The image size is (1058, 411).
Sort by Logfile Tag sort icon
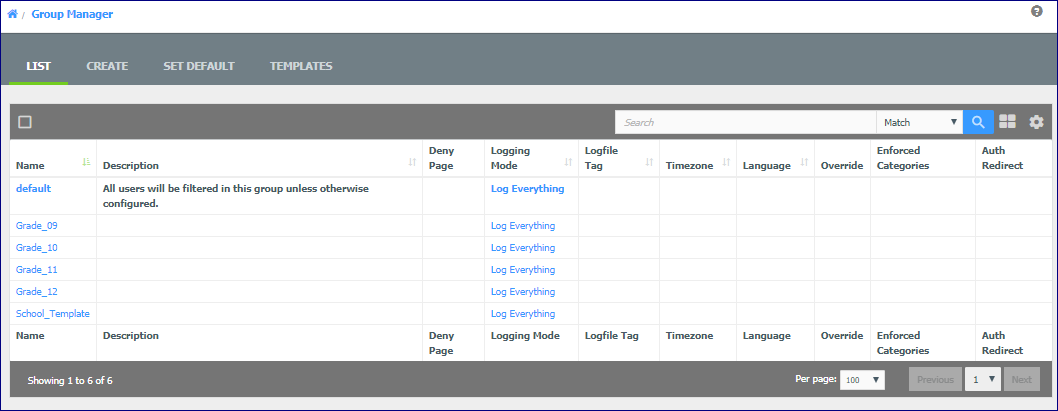tap(649, 162)
